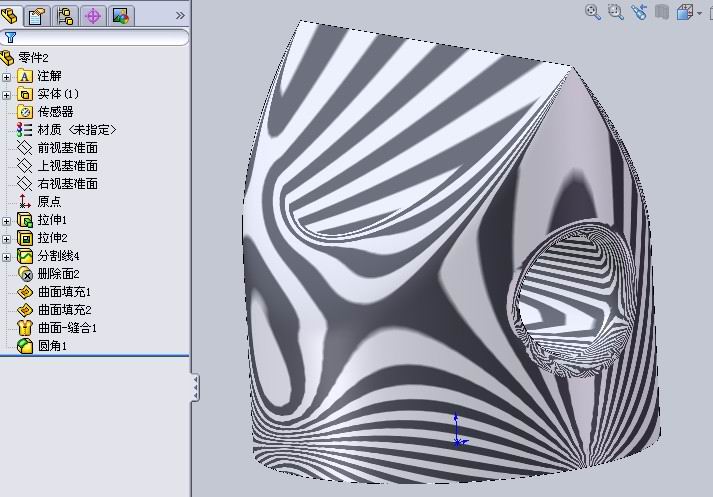Click the Zoom to Area view icon
The width and height of the screenshot is (713, 497).
point(616,12)
